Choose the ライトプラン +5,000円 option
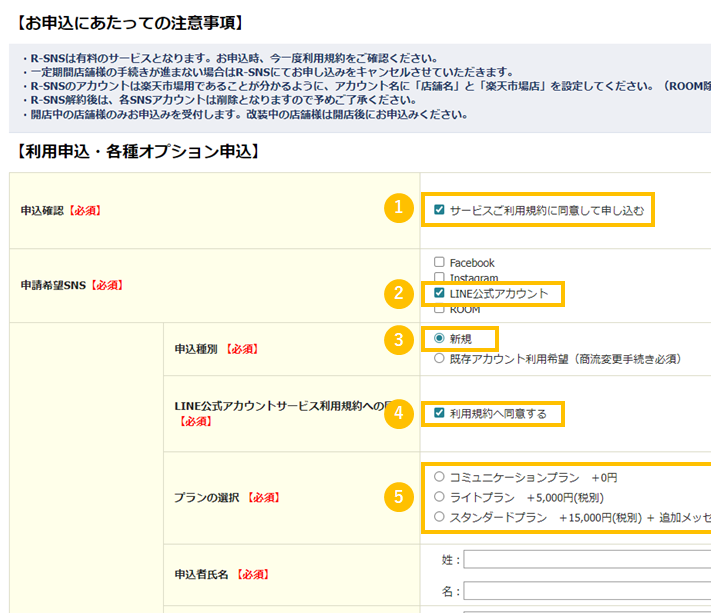This screenshot has height=613, width=711. (x=439, y=497)
